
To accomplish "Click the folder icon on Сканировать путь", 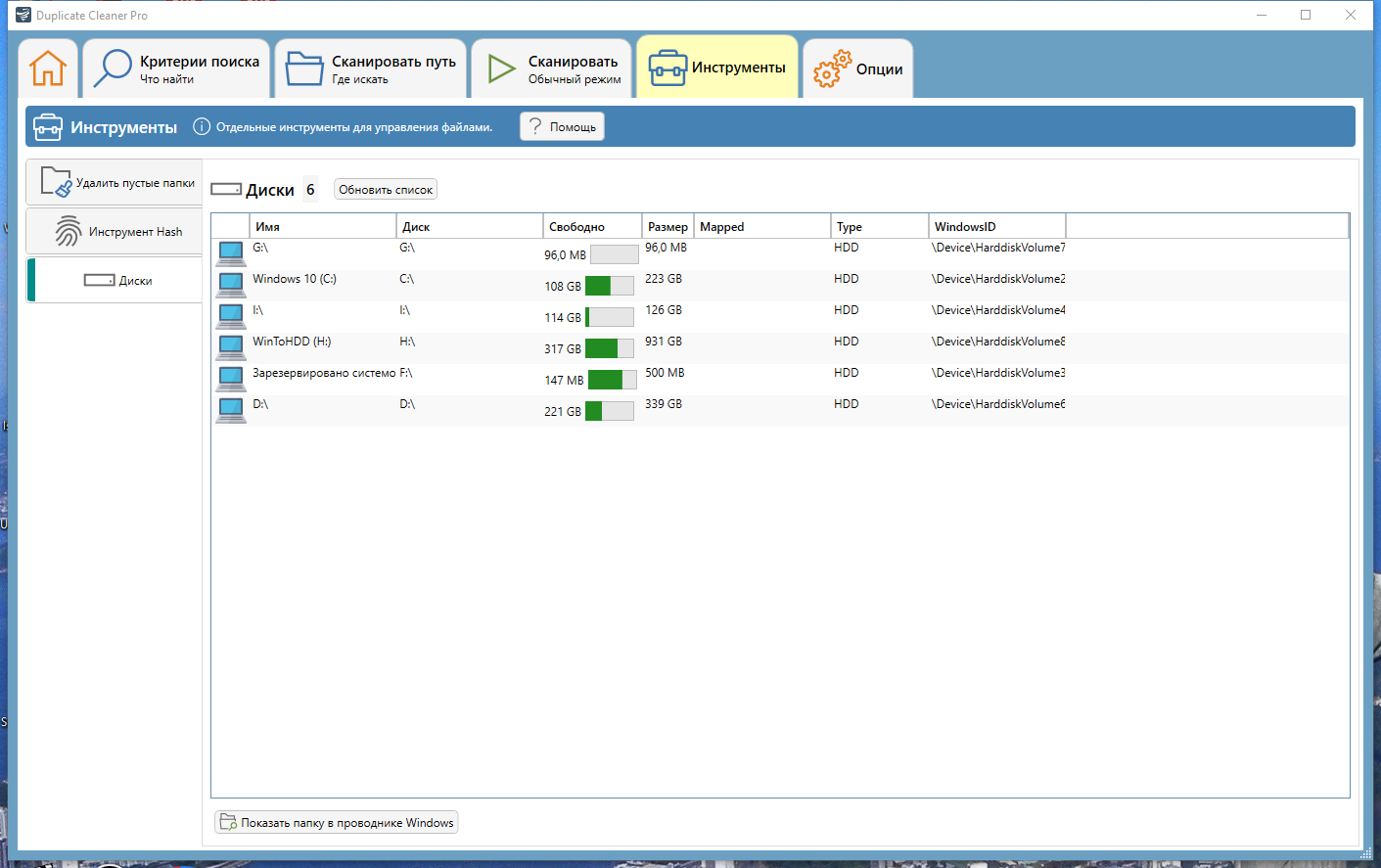I will [304, 69].
